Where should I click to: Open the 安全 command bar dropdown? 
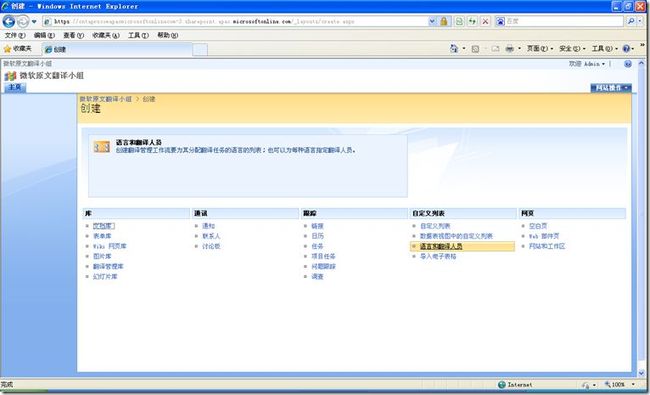(x=572, y=49)
